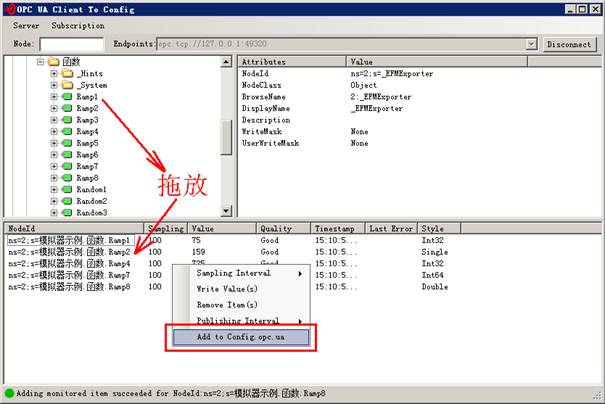Expand the _Hints tree node
This screenshot has width=605, height=404.
pos(54,74)
